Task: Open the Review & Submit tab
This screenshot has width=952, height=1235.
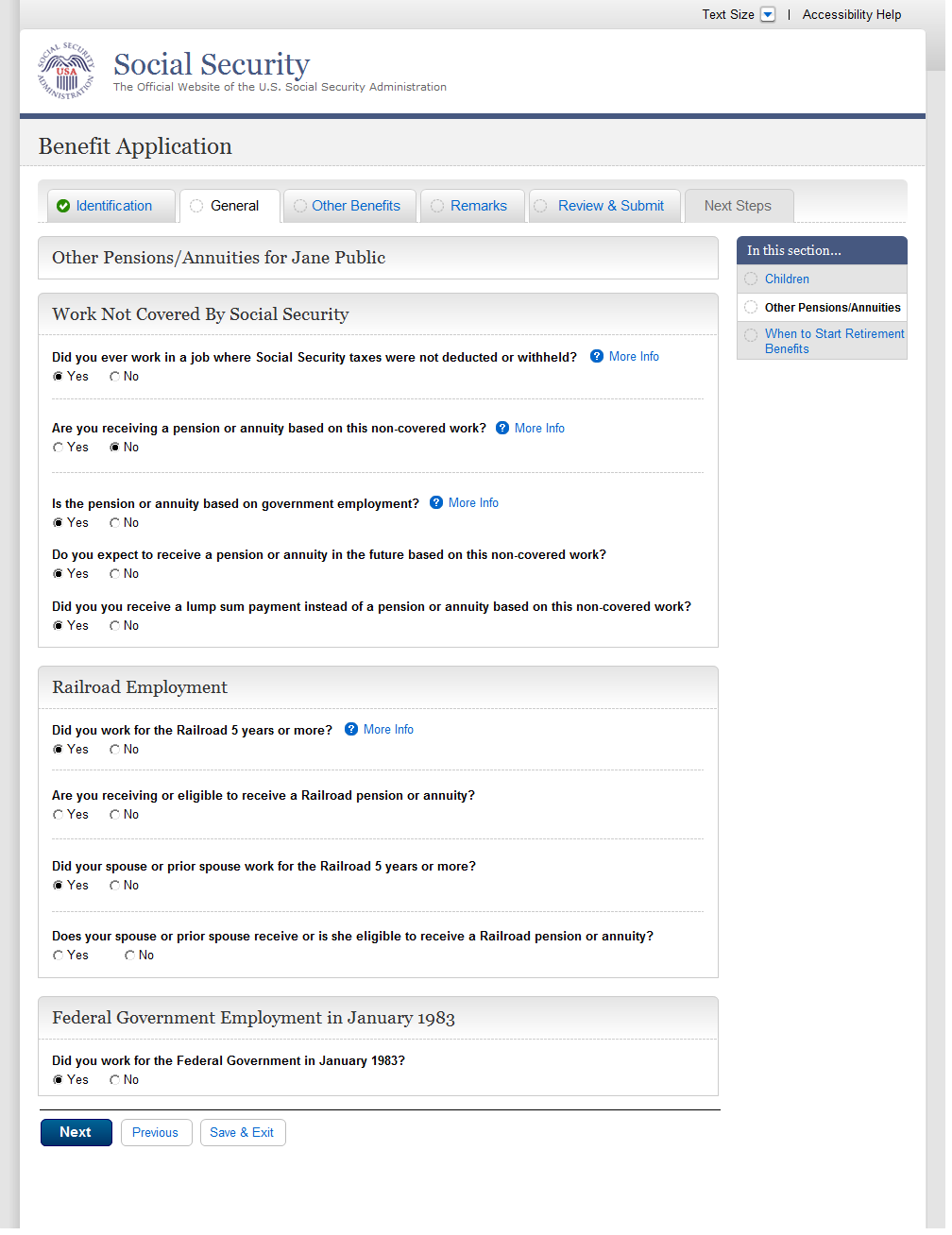Action: 610,206
